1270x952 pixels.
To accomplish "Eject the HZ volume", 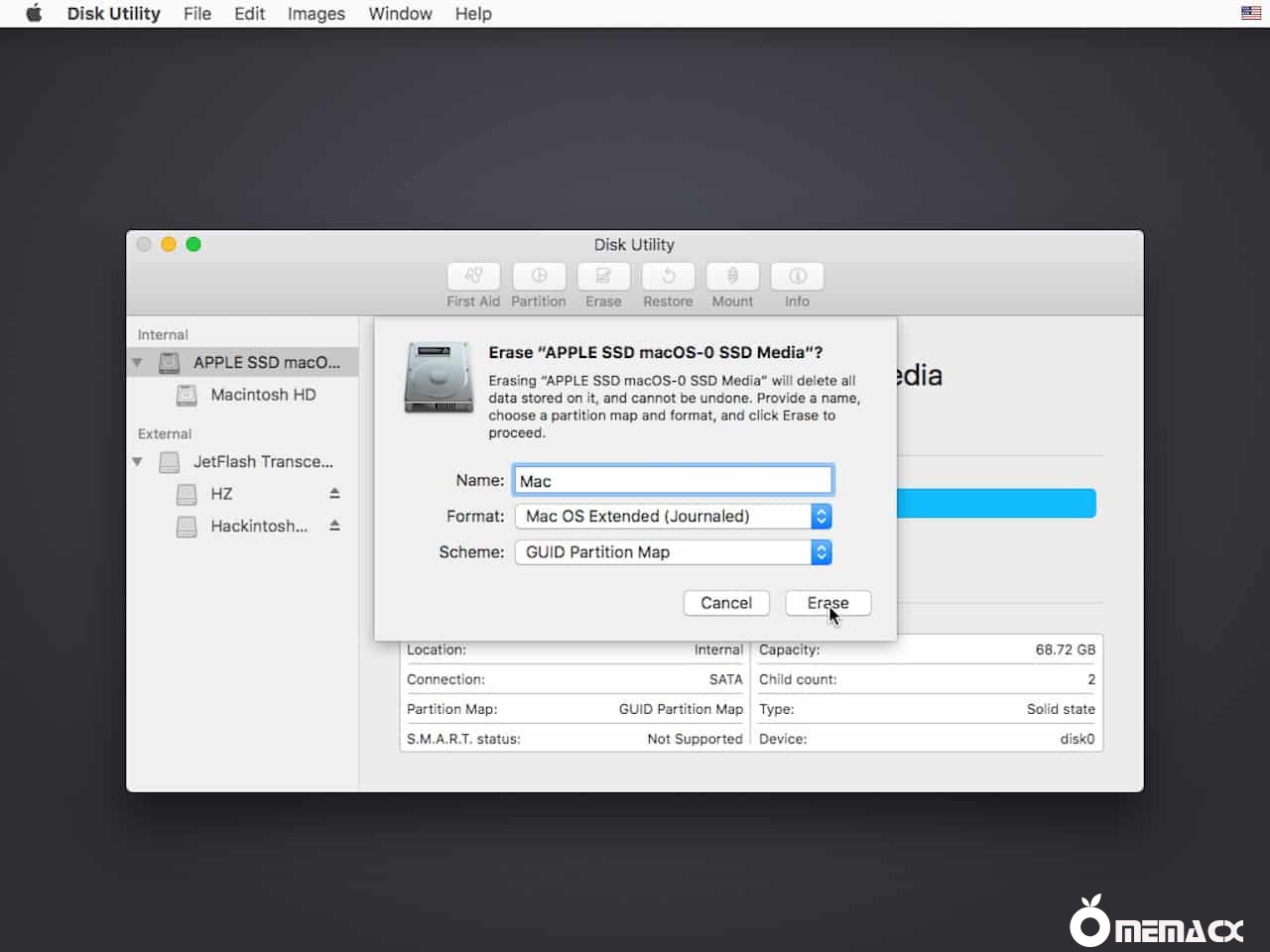I will (x=334, y=494).
